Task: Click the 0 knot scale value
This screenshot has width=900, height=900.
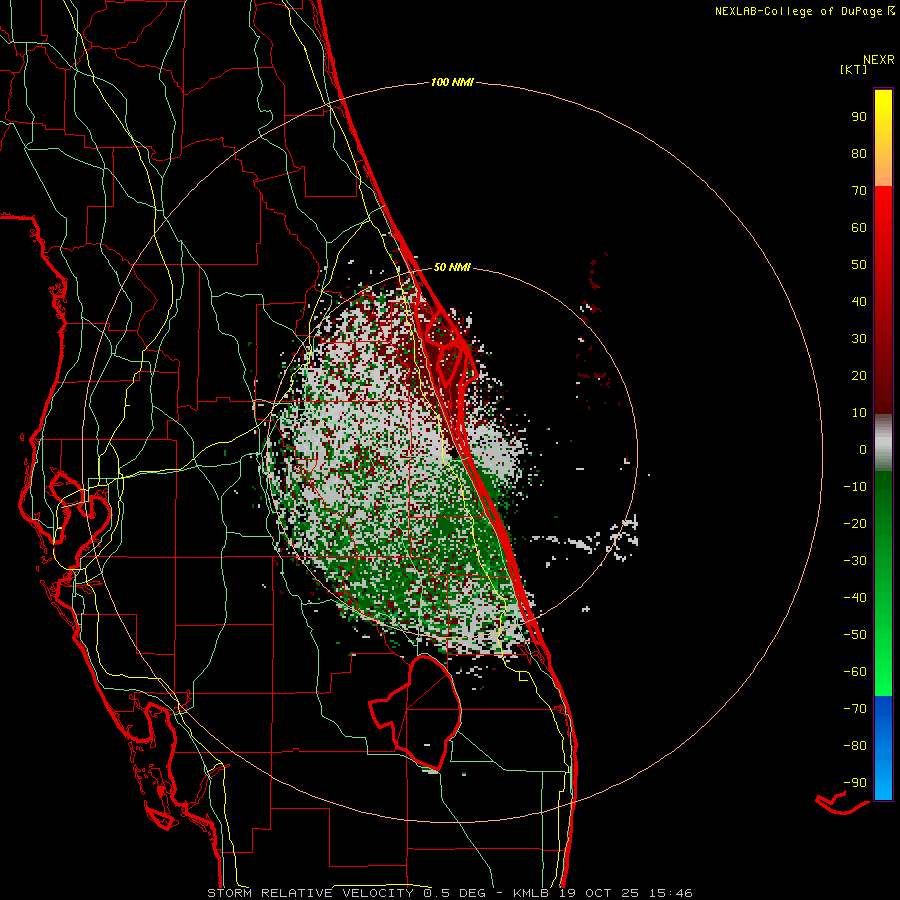Action: click(x=863, y=449)
